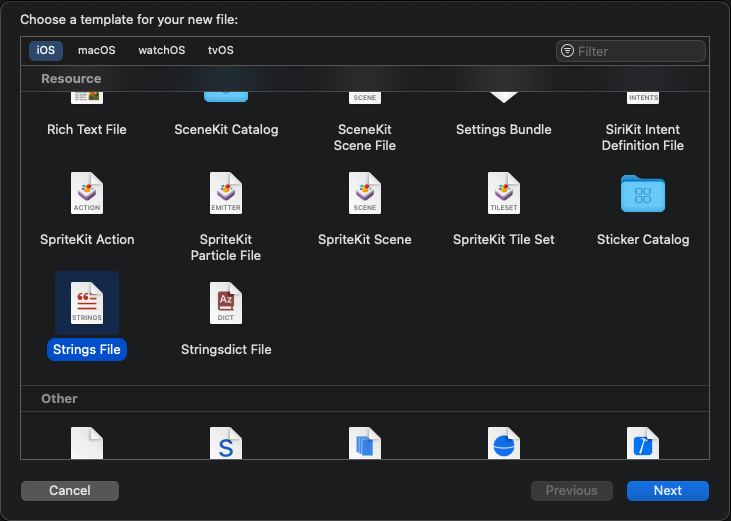731x521 pixels.
Task: Cancel the new file dialog
Action: (x=70, y=491)
